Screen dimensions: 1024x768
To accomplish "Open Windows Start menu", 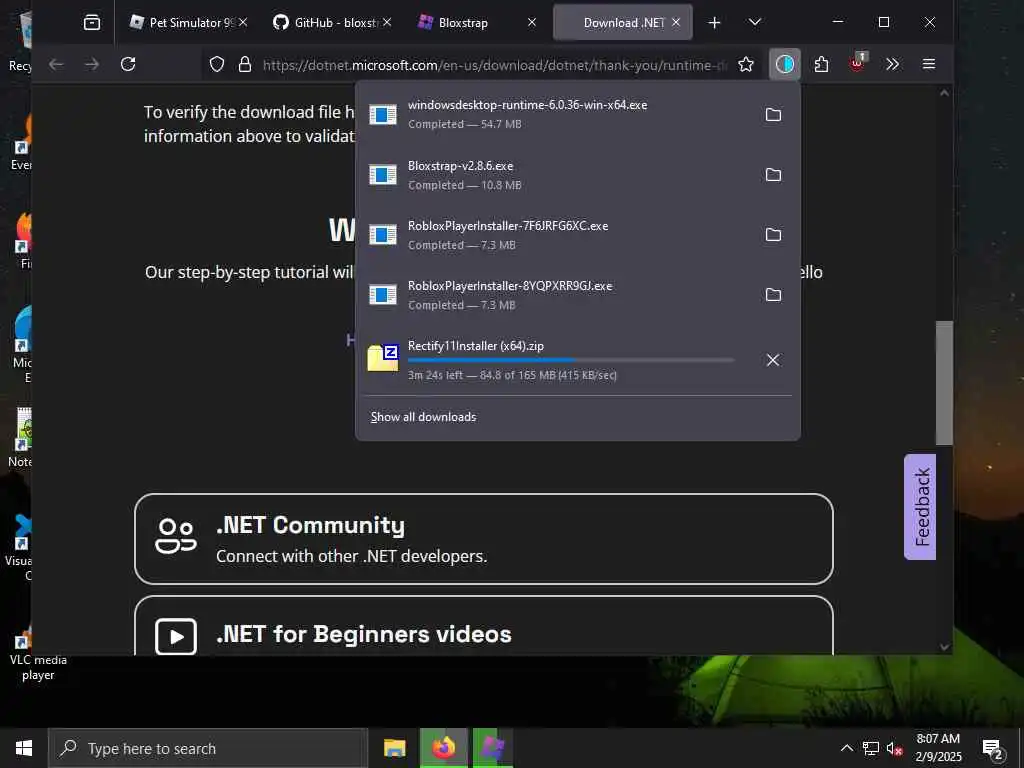I will (x=24, y=748).
